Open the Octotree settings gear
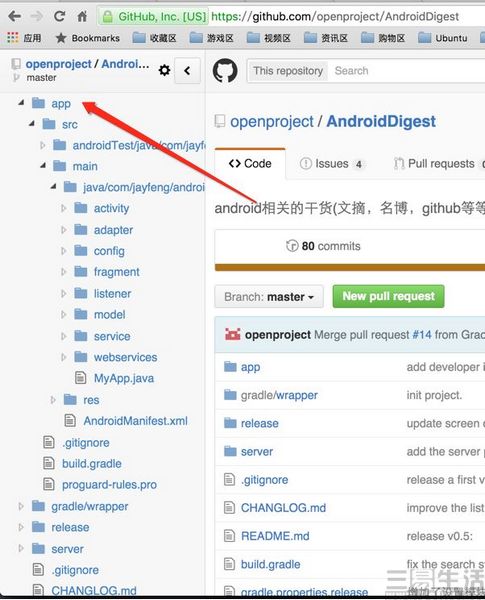Viewport: 485px width, 600px height. pos(164,70)
